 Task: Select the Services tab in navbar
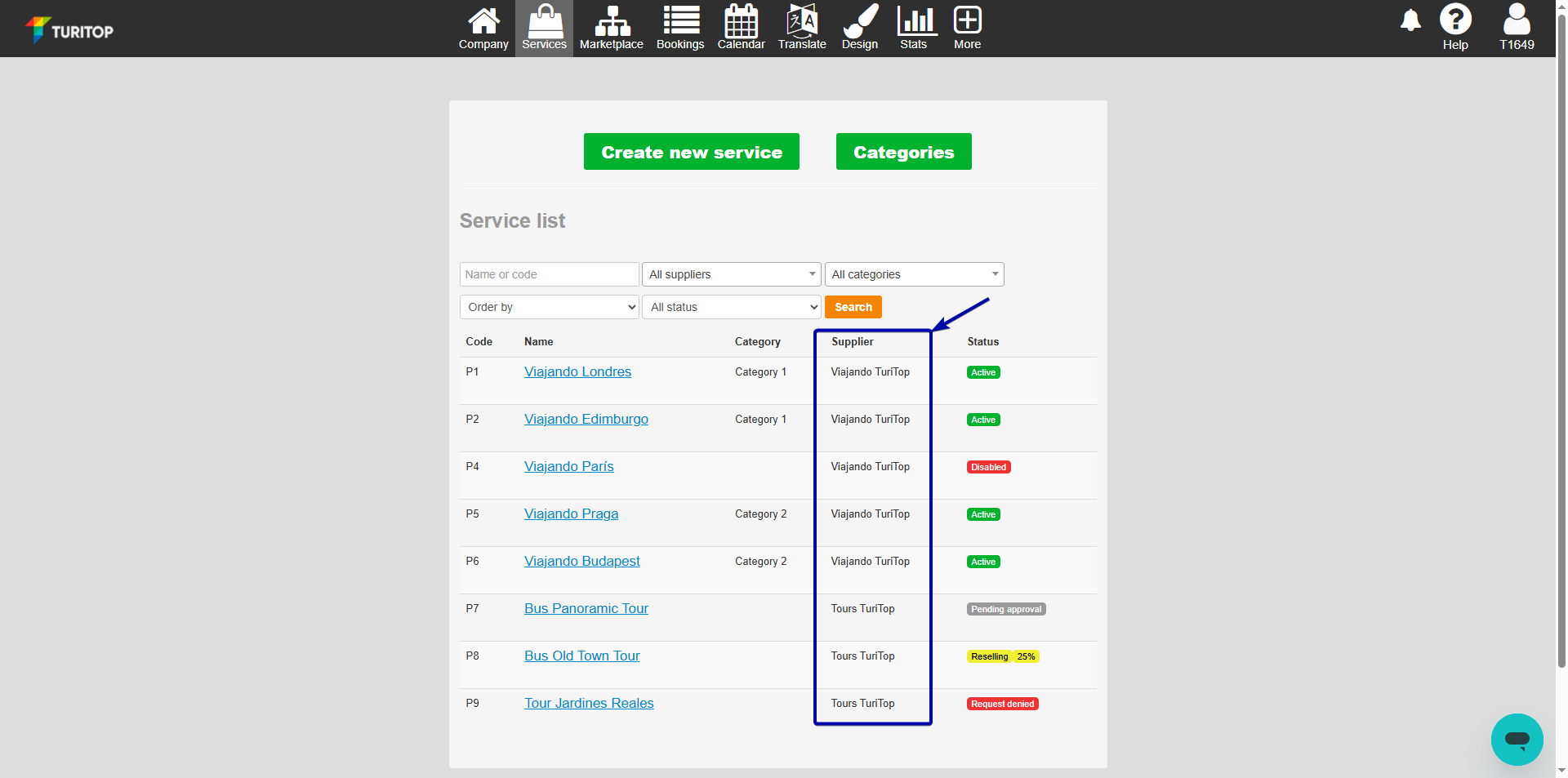click(544, 28)
